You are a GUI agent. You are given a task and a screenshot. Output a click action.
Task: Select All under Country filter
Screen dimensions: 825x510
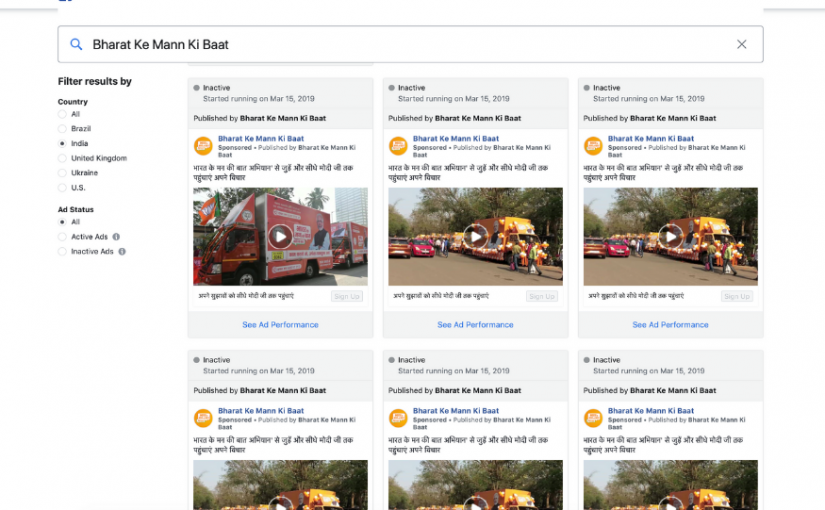click(x=62, y=114)
